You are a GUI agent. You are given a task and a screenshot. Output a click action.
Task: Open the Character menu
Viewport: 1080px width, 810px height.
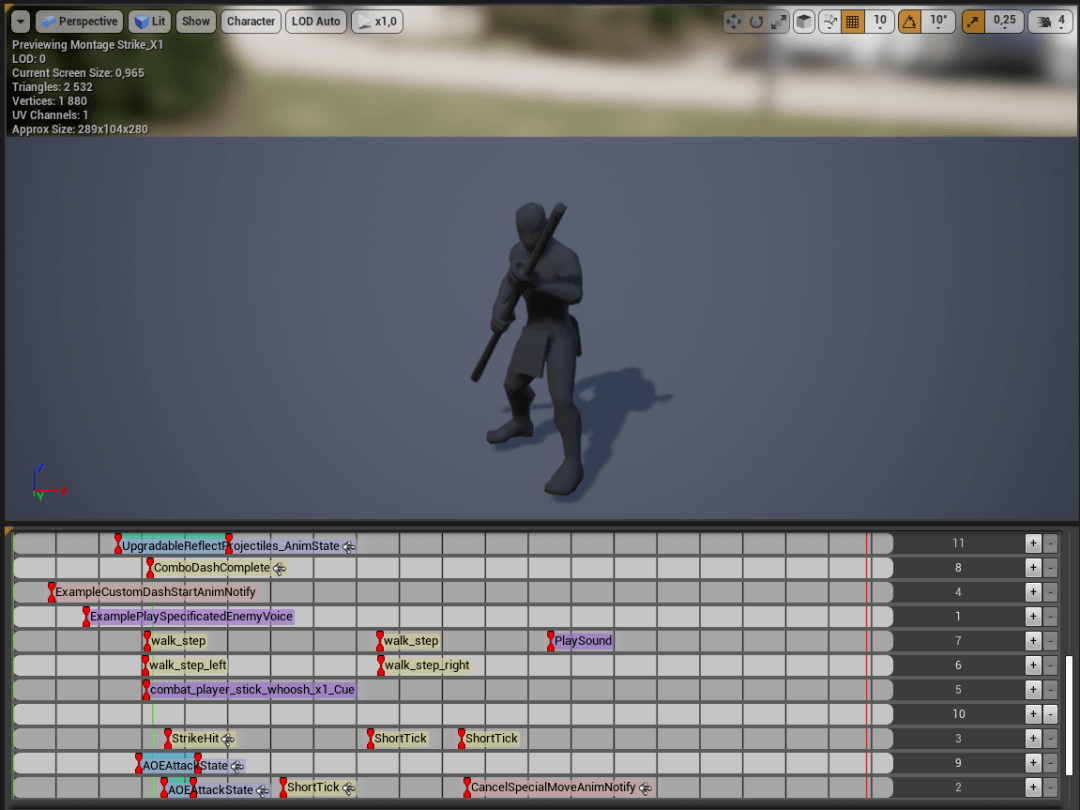(250, 21)
